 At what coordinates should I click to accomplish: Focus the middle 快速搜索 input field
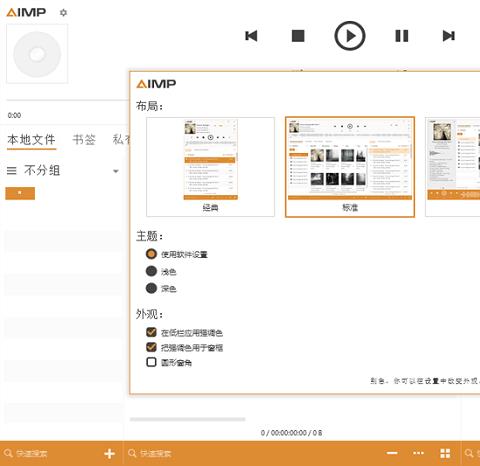click(x=155, y=453)
